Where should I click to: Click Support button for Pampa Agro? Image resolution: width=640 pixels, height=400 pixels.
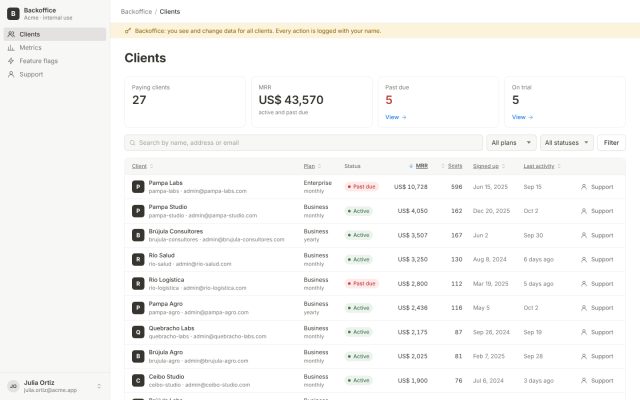coord(597,308)
